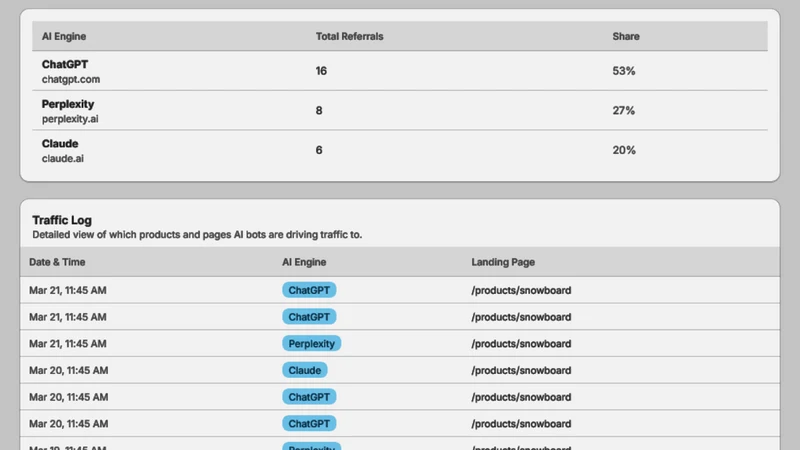Click the Perplexity name above perplexity.ai
The height and width of the screenshot is (450, 800).
[x=68, y=104]
